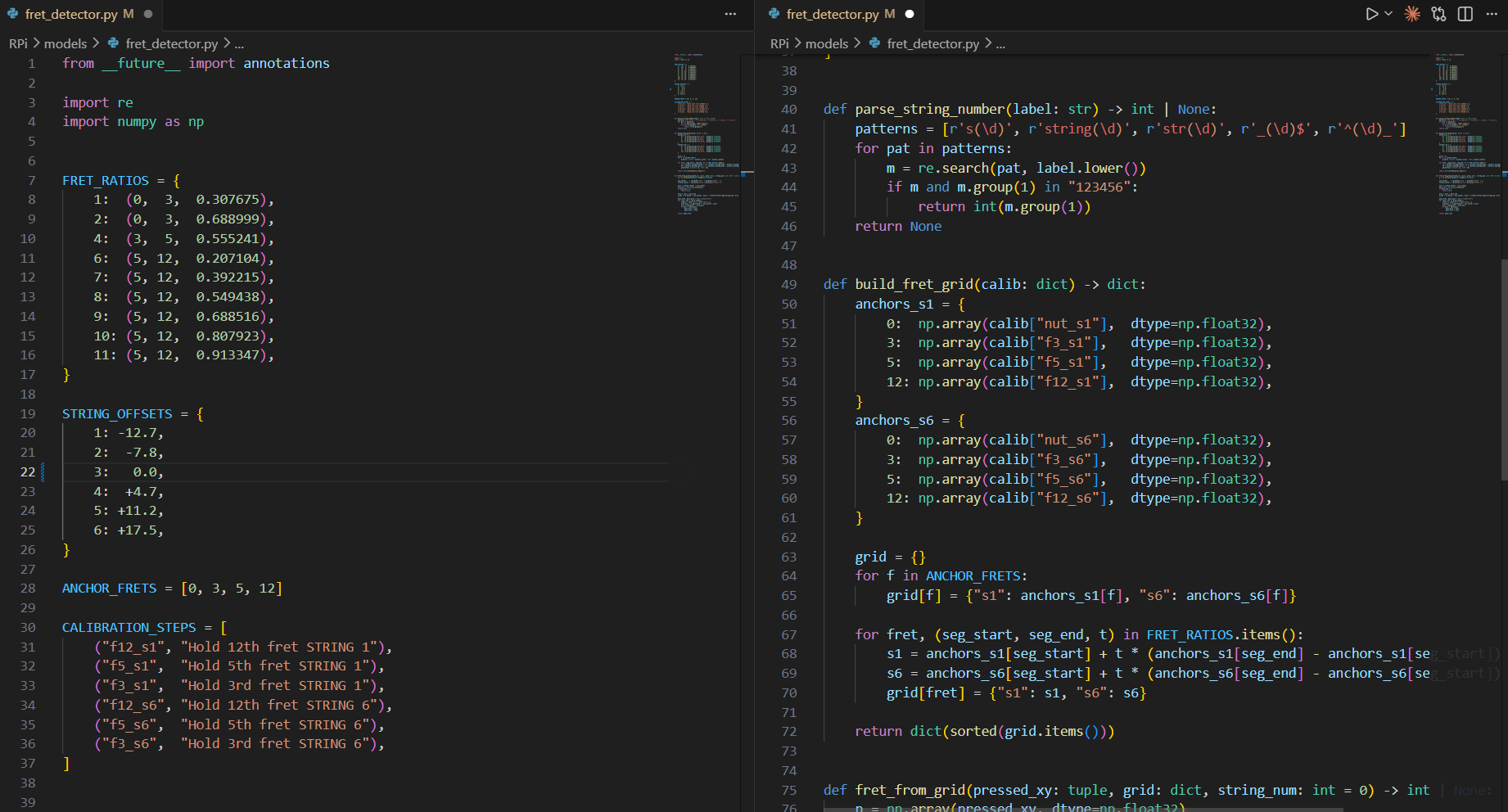Click the '0.0' value on line 22
1508x812 pixels.
[x=145, y=472]
